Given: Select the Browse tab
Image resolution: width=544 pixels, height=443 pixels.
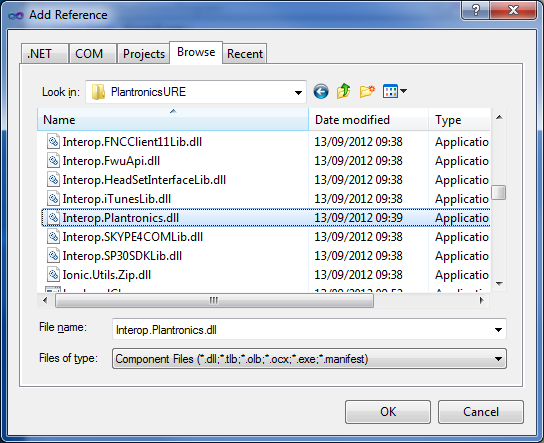Looking at the screenshot, I should coord(196,52).
